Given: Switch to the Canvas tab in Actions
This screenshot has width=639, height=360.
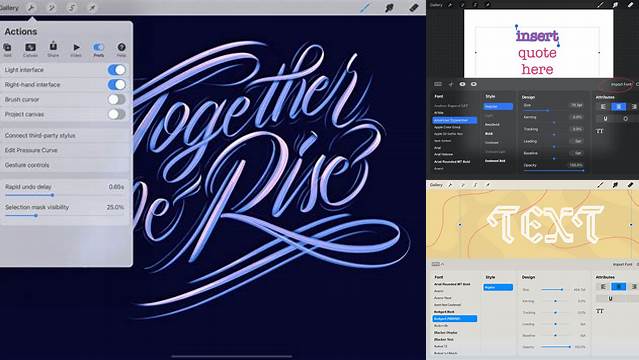Looking at the screenshot, I should [30, 49].
